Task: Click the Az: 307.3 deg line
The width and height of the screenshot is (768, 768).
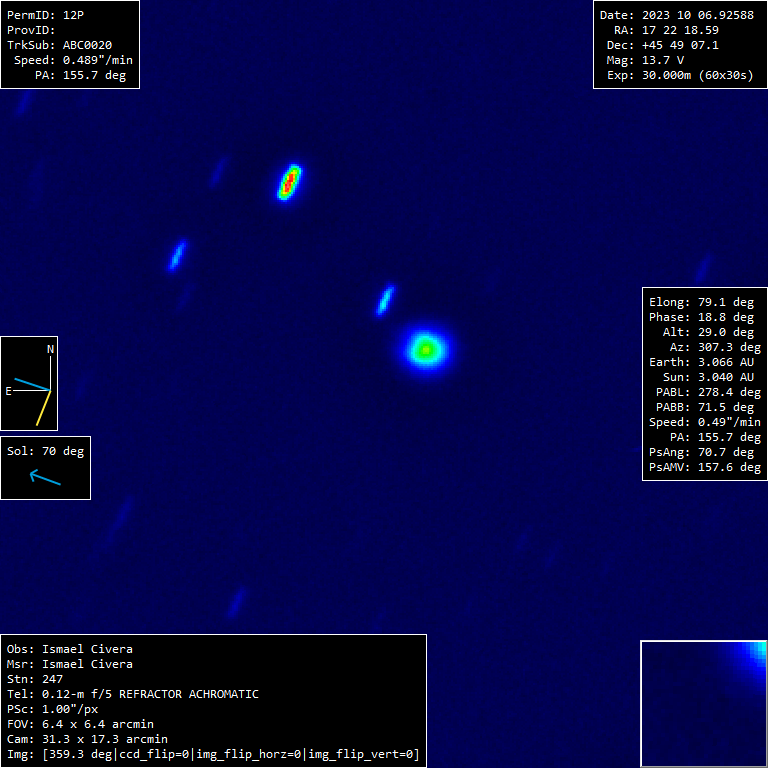Action: pyautogui.click(x=715, y=347)
